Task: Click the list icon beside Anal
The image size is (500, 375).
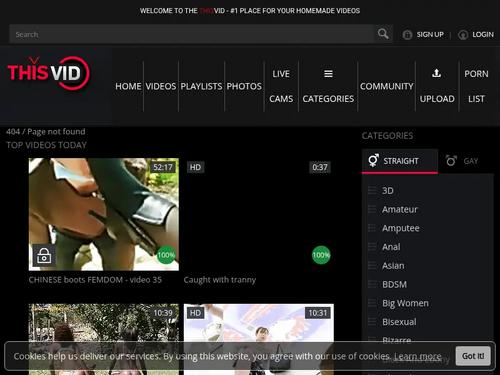Action: click(x=372, y=247)
